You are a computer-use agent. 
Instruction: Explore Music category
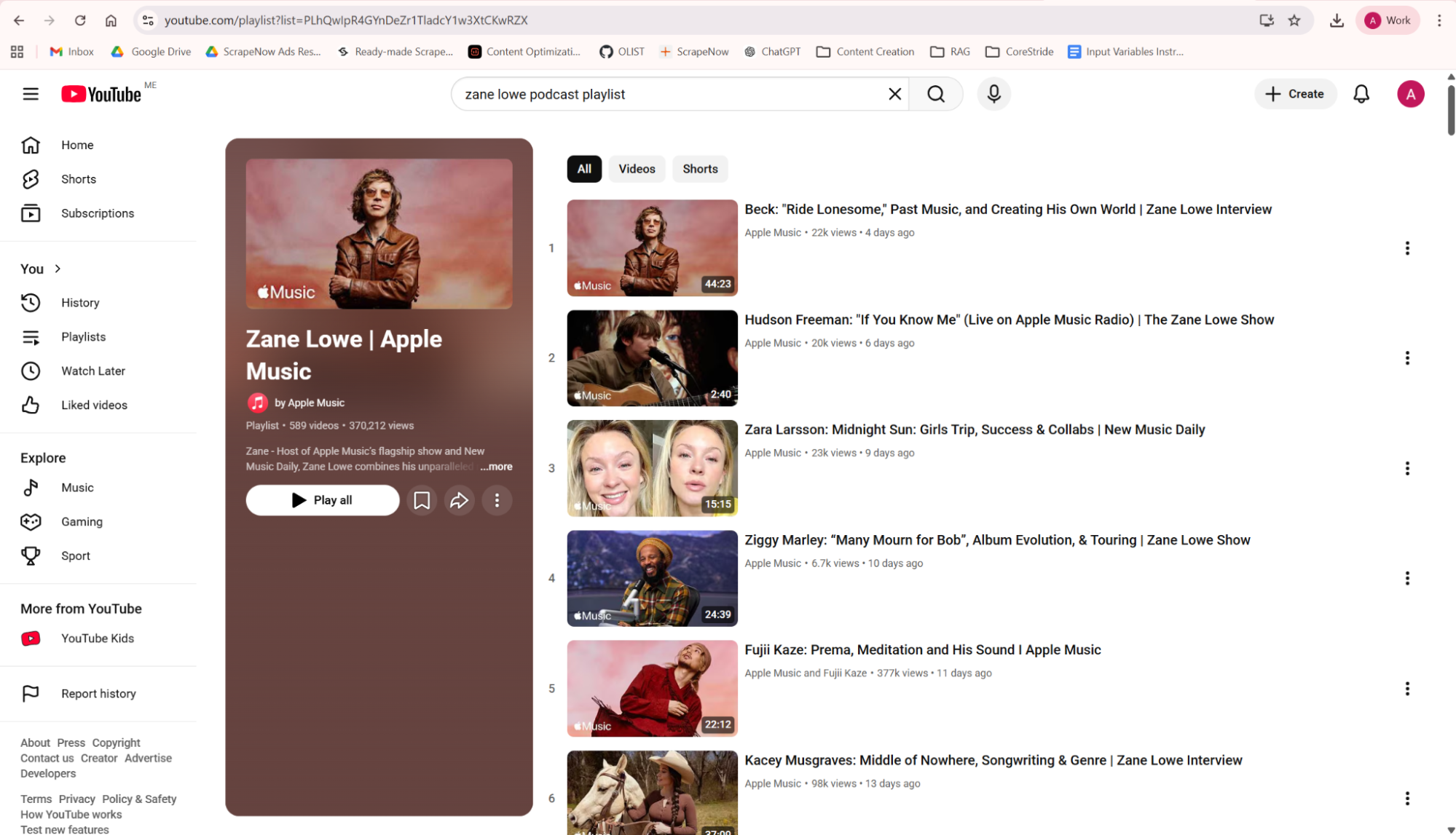(98, 488)
